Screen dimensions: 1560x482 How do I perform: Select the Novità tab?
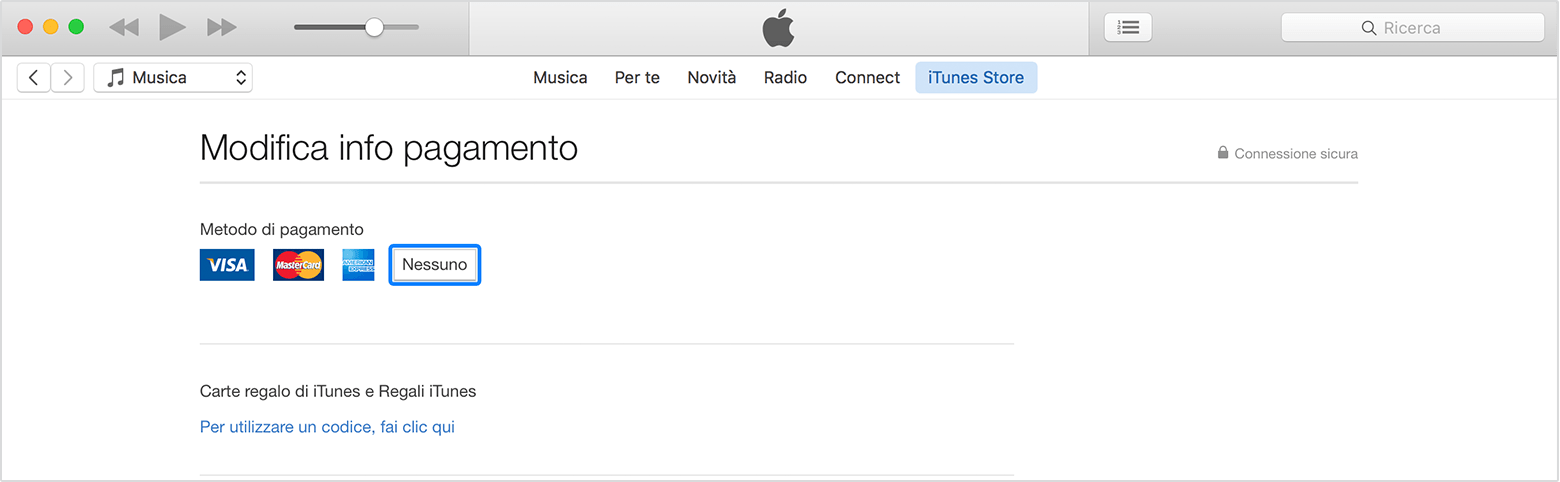pos(711,78)
